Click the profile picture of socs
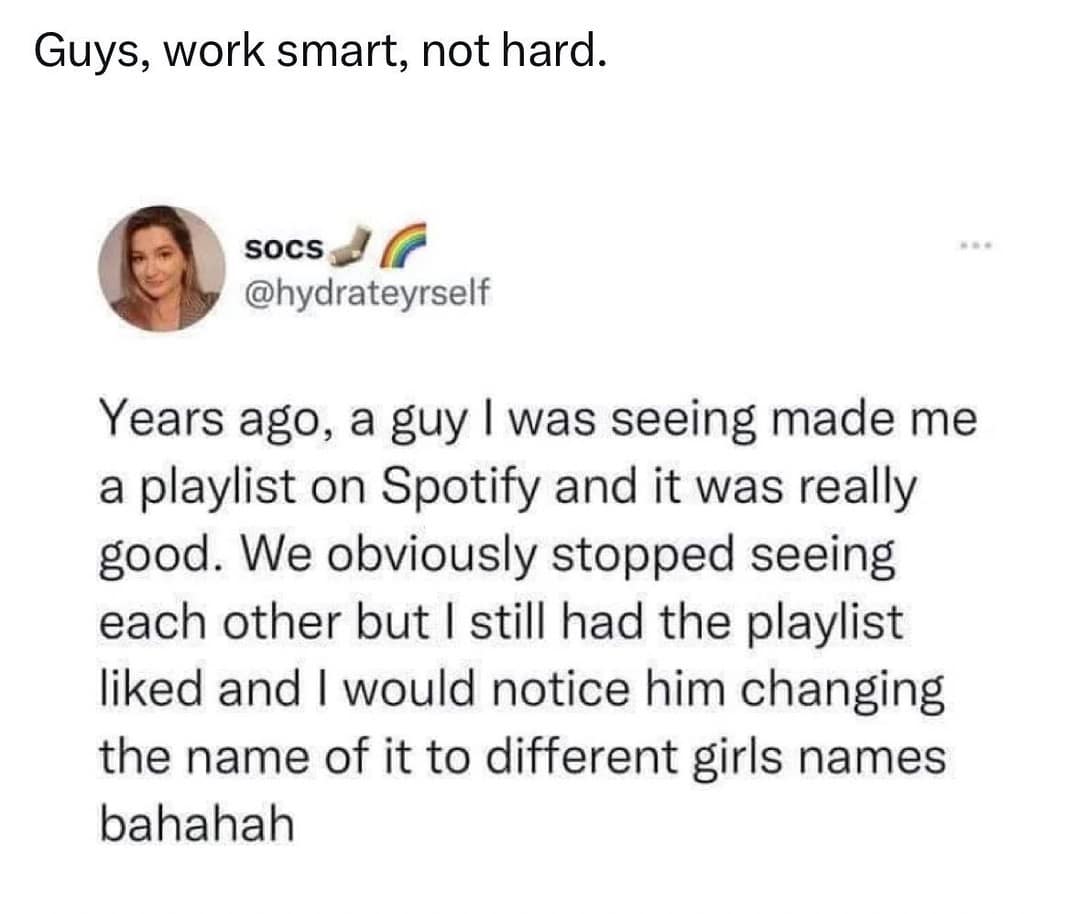 tap(163, 262)
